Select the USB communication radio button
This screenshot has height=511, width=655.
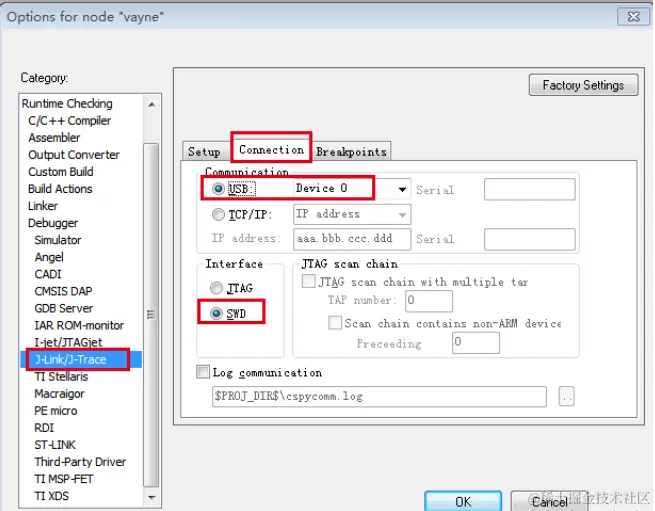[x=218, y=189]
